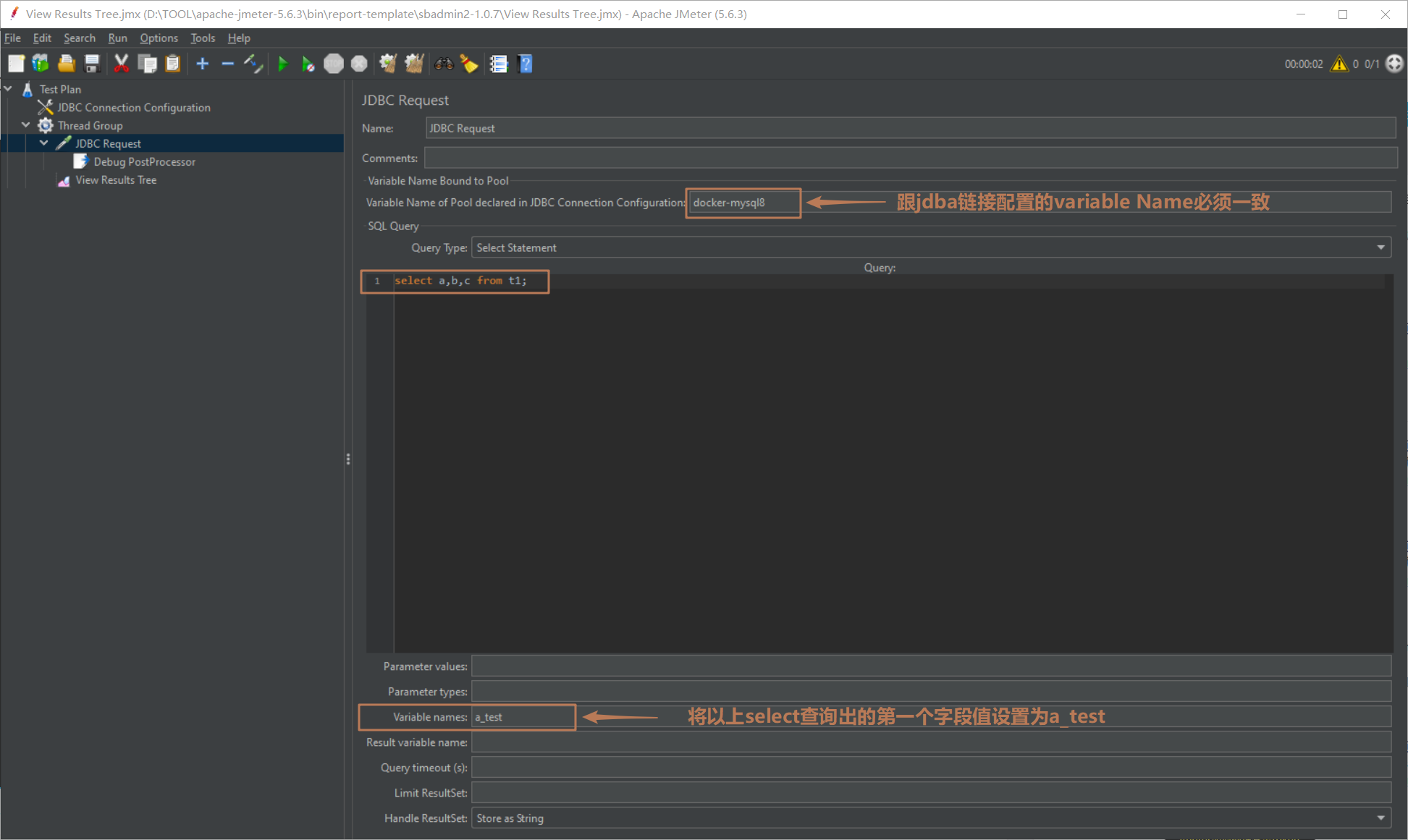Viewport: 1408px width, 840px height.
Task: Expand all nodes with plus icon
Action: point(203,64)
